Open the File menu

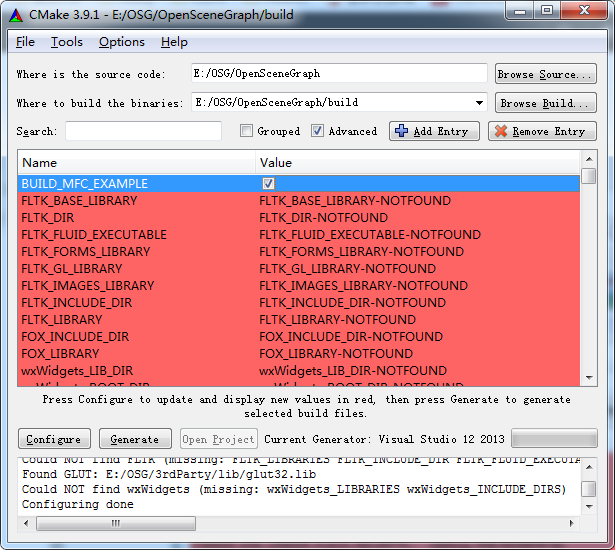tap(25, 41)
